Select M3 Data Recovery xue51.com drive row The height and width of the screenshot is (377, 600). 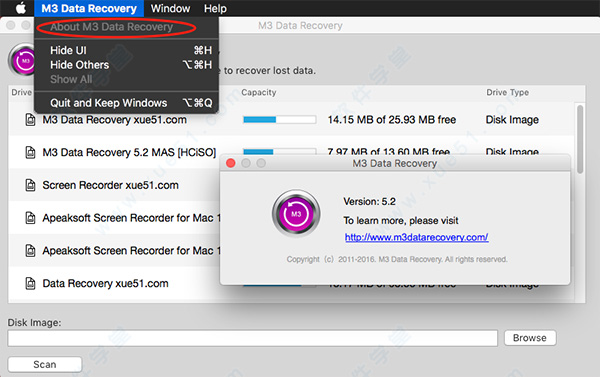(x=292, y=120)
